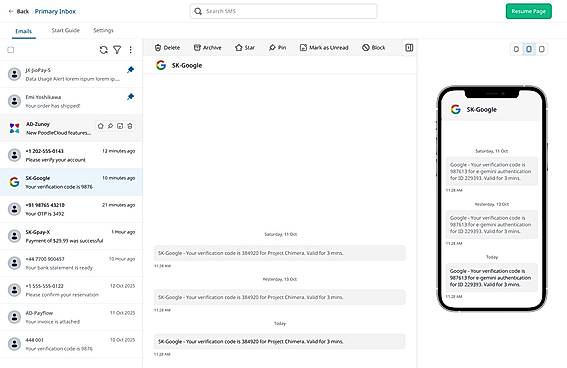Viewport: 567px width, 368px height.
Task: Delete the AD-Zunoy row
Action: pyautogui.click(x=130, y=126)
